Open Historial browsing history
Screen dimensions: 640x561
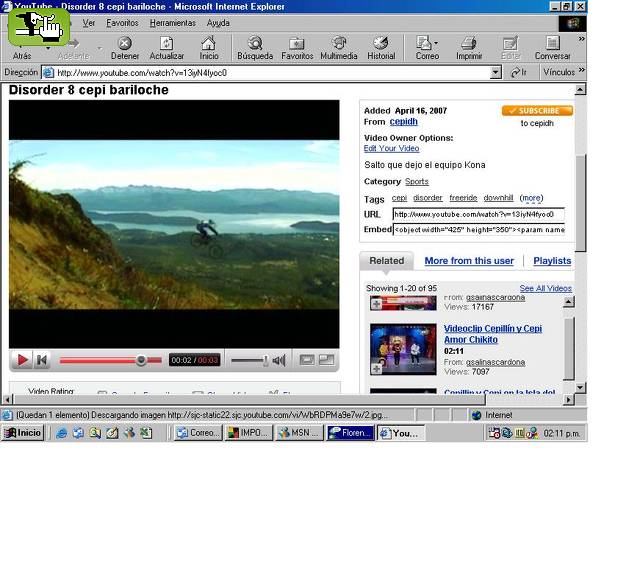pos(381,48)
